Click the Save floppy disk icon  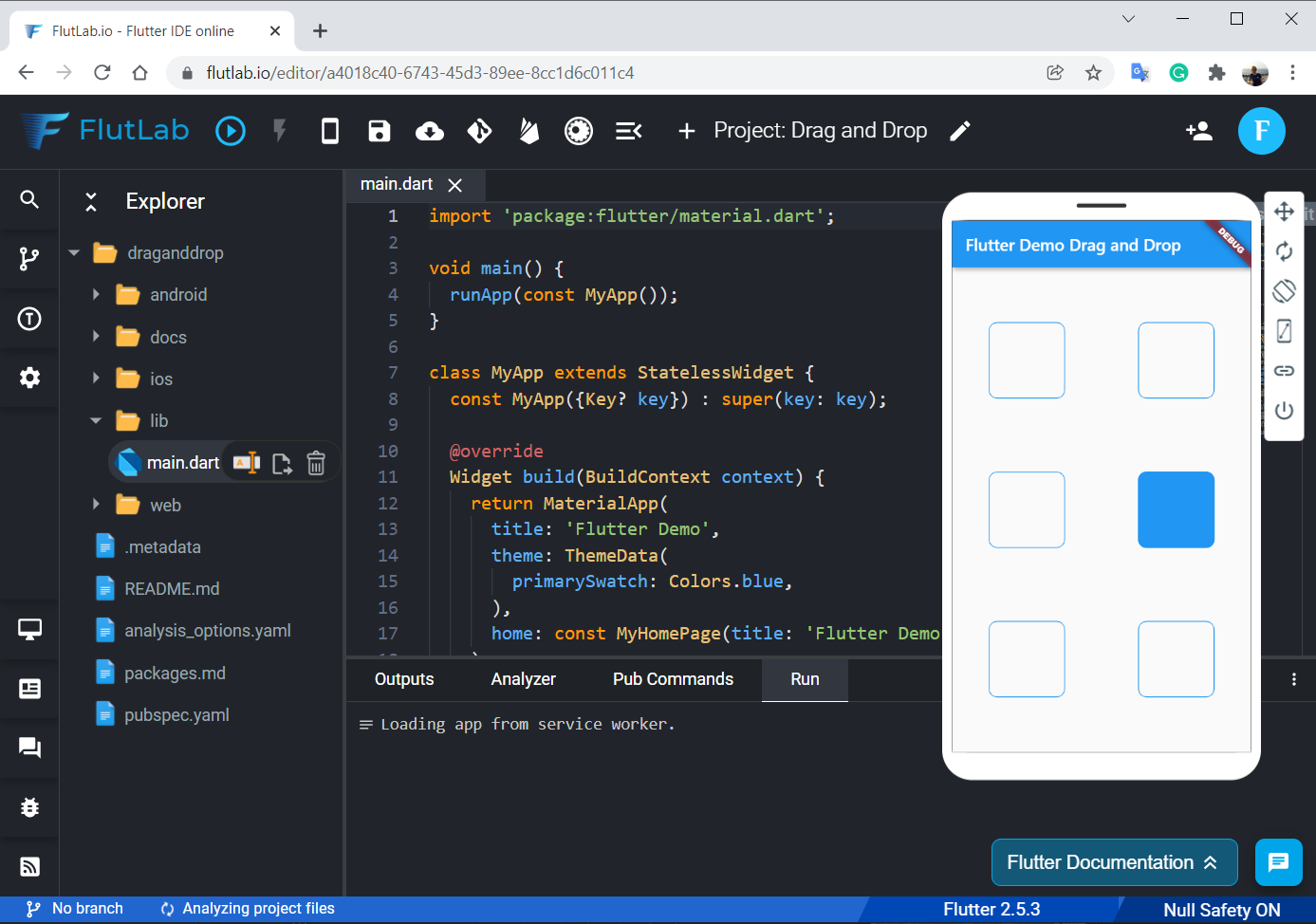[x=380, y=131]
